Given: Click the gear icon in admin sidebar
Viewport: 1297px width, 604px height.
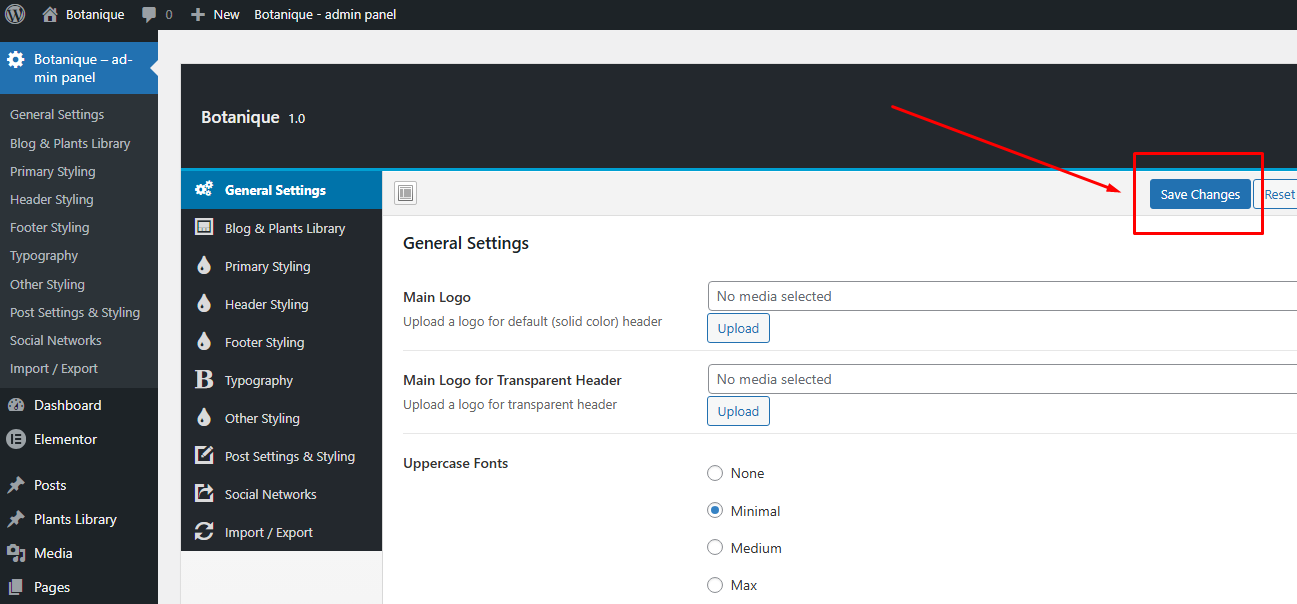Looking at the screenshot, I should (x=16, y=60).
